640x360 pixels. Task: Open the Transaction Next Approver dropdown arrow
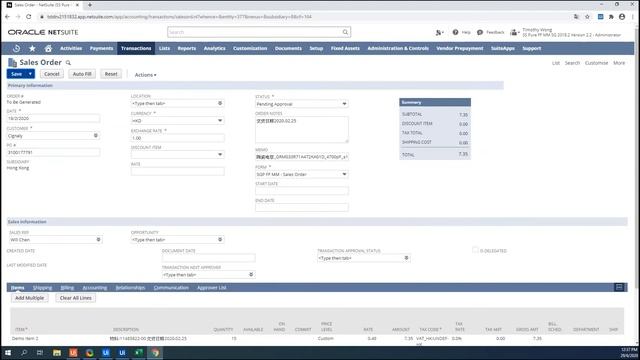tap(251, 275)
